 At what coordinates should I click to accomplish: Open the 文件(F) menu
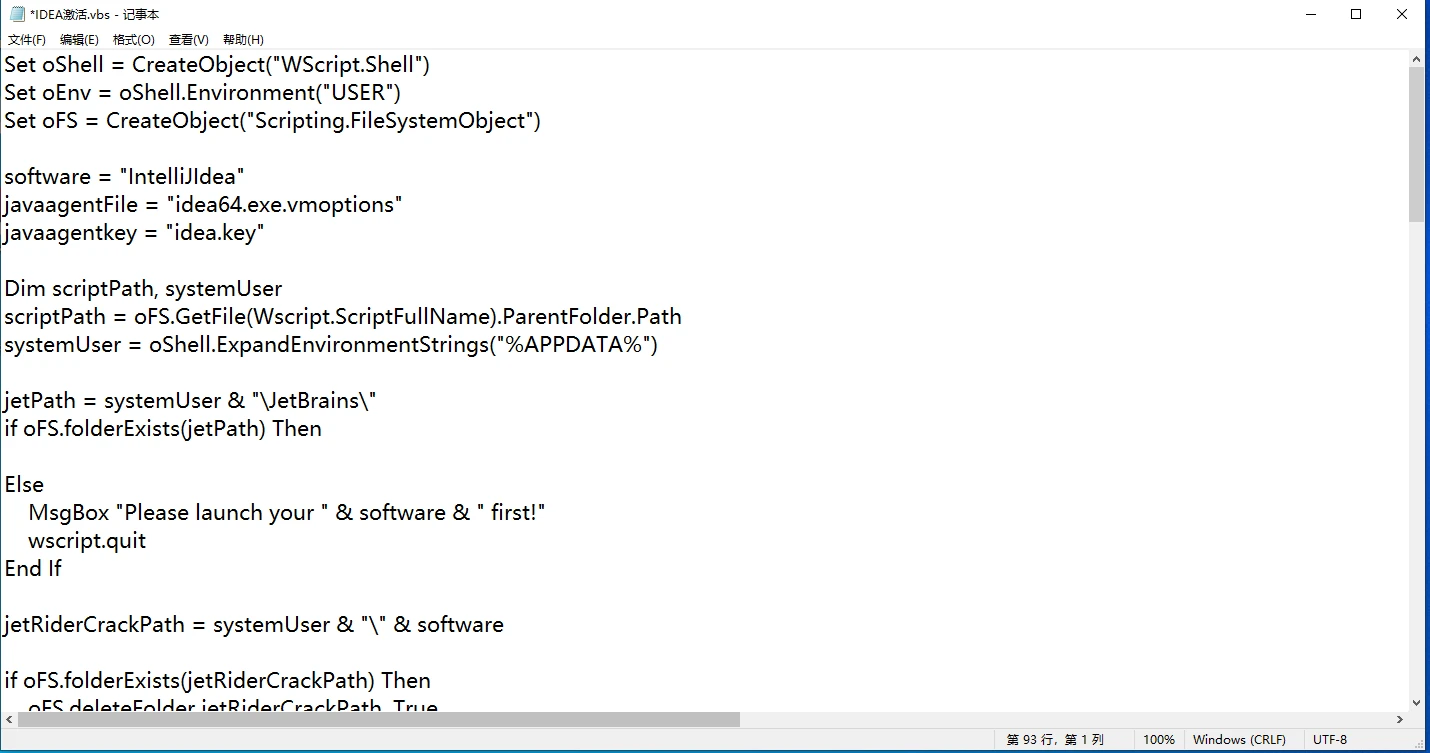pos(27,40)
